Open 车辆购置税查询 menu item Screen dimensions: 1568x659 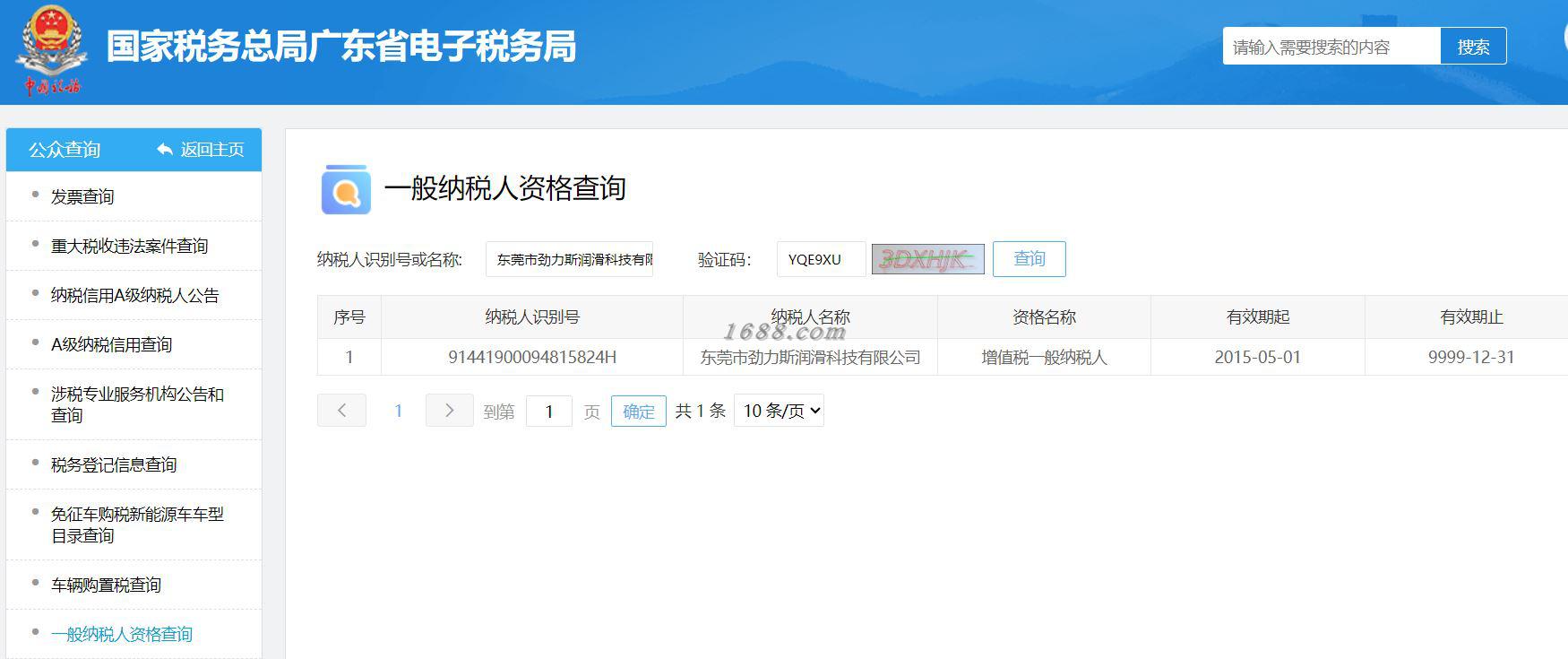(x=106, y=585)
